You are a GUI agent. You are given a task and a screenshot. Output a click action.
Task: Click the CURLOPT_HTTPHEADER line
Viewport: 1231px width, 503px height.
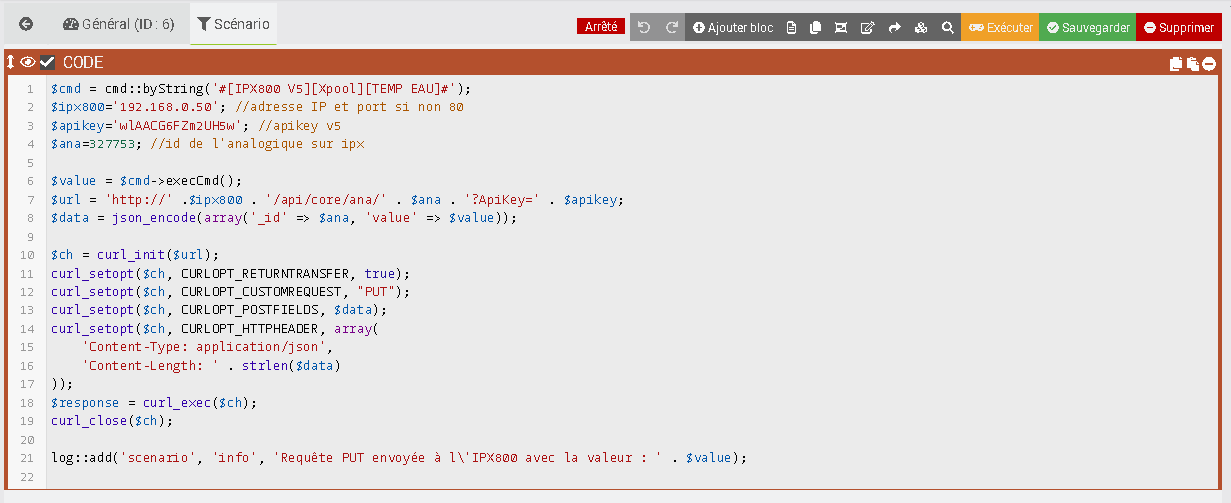pyautogui.click(x=215, y=329)
